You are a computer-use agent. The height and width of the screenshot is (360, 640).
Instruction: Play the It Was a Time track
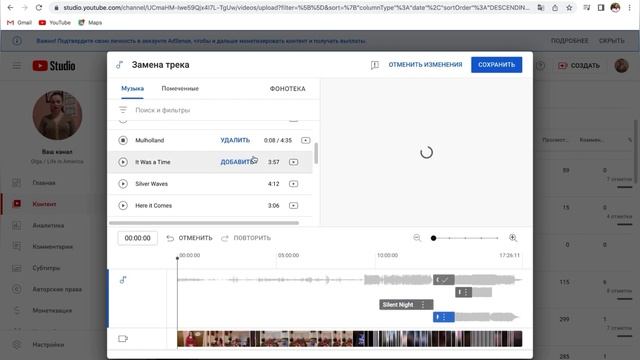[123, 162]
